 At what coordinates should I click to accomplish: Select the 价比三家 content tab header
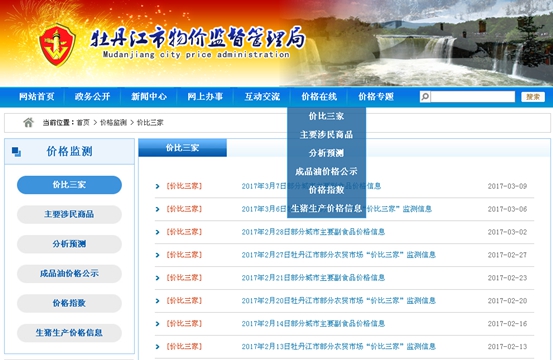(x=182, y=147)
